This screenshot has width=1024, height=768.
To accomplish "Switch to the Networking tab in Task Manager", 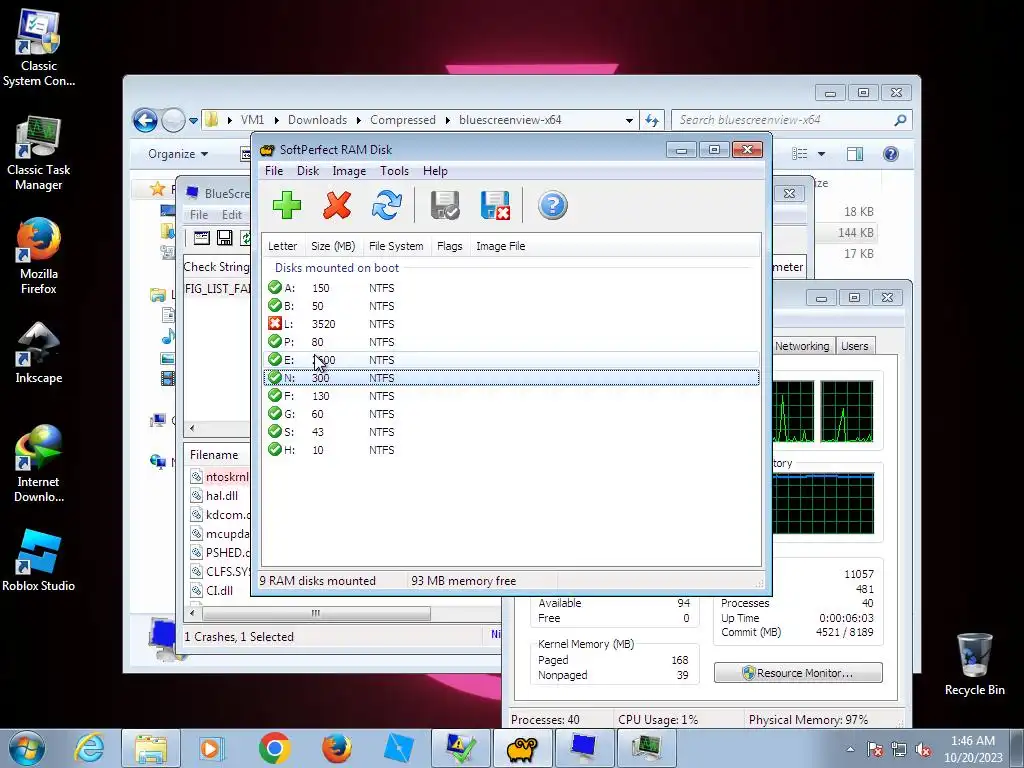I will click(802, 346).
